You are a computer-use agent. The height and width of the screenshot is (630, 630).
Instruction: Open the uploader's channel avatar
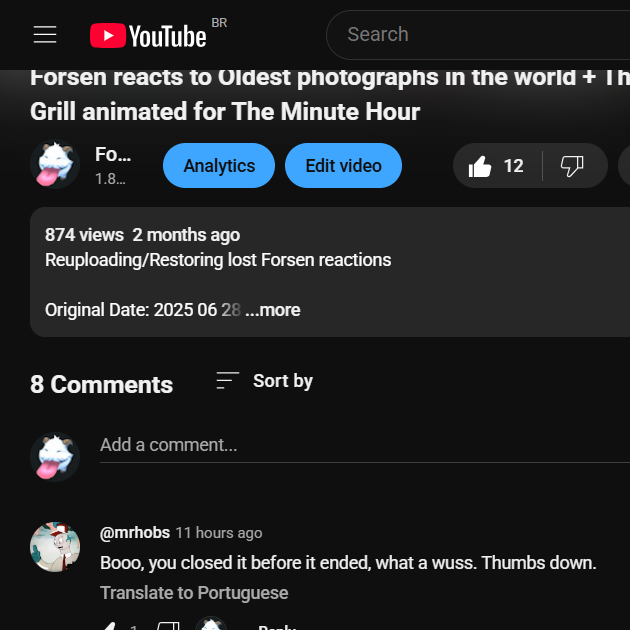click(x=55, y=164)
